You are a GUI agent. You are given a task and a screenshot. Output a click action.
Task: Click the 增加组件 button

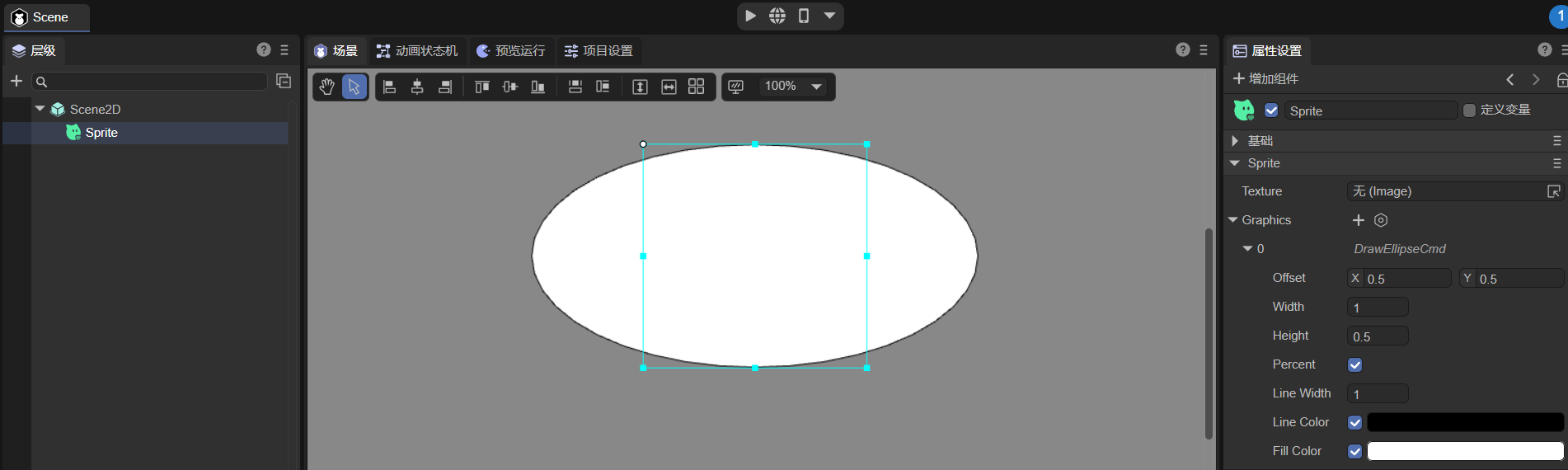coord(1265,79)
